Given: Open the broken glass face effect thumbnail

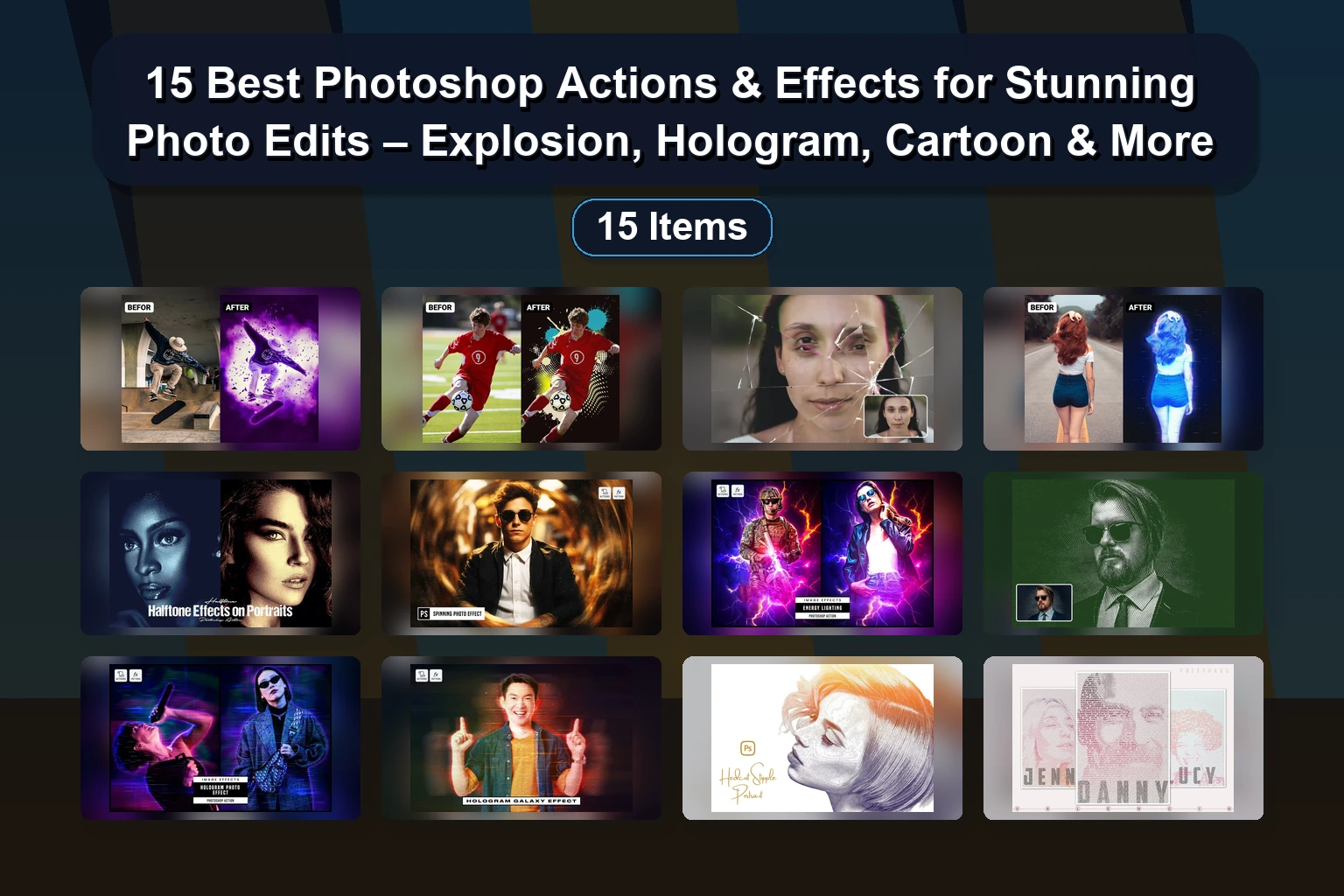Looking at the screenshot, I should (x=822, y=368).
